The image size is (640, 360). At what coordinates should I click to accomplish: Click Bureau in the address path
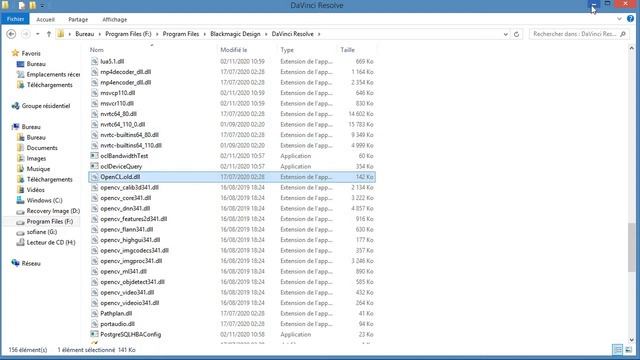(x=84, y=34)
